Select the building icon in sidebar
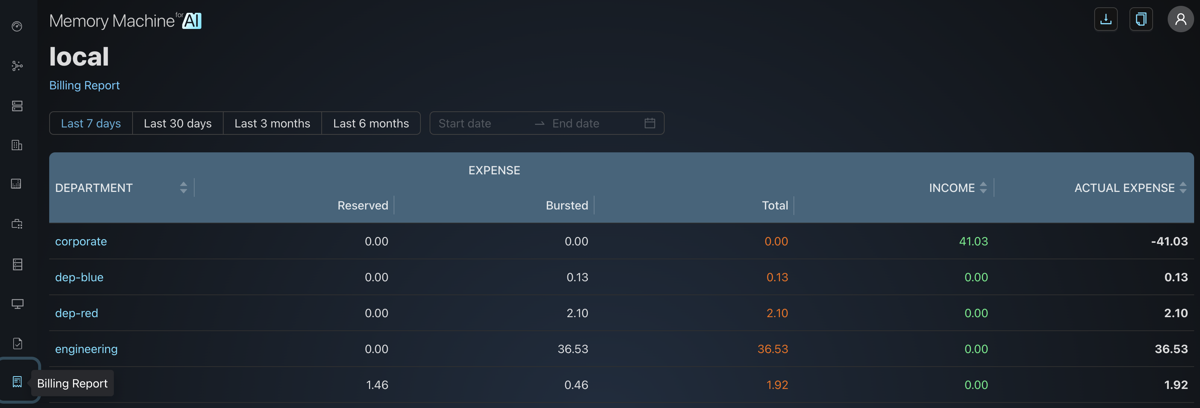The image size is (1200, 408). coord(17,145)
